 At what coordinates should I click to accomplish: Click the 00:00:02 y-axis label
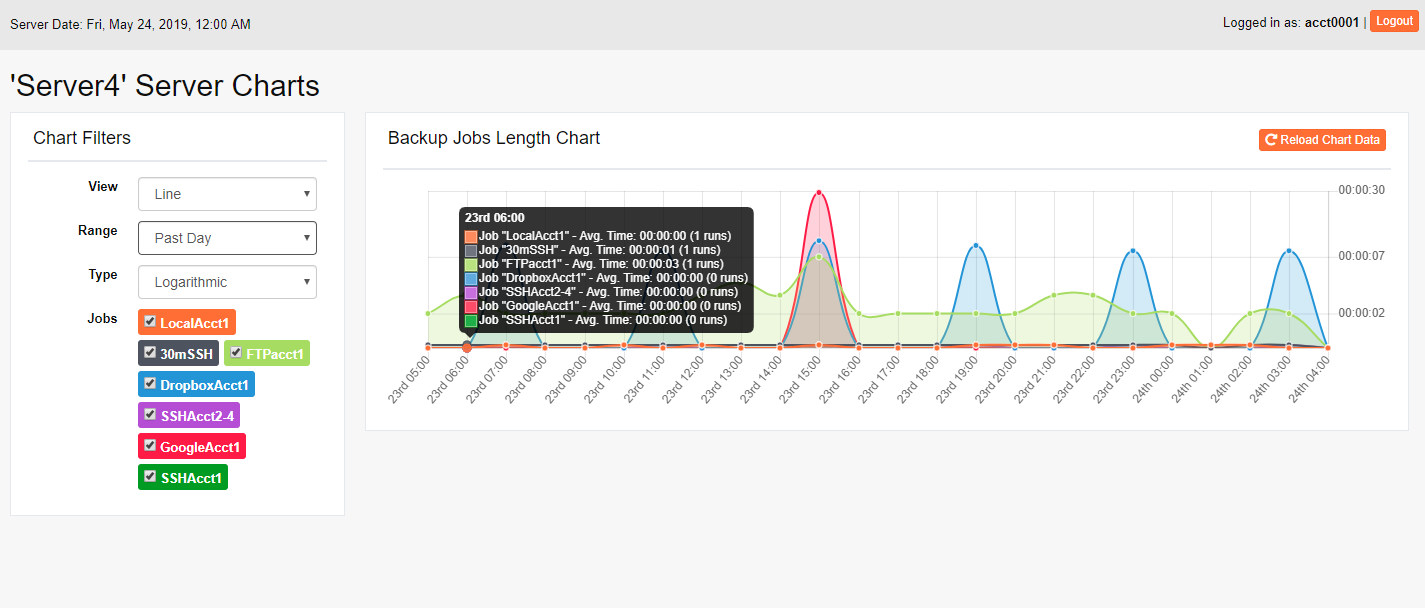click(1361, 313)
